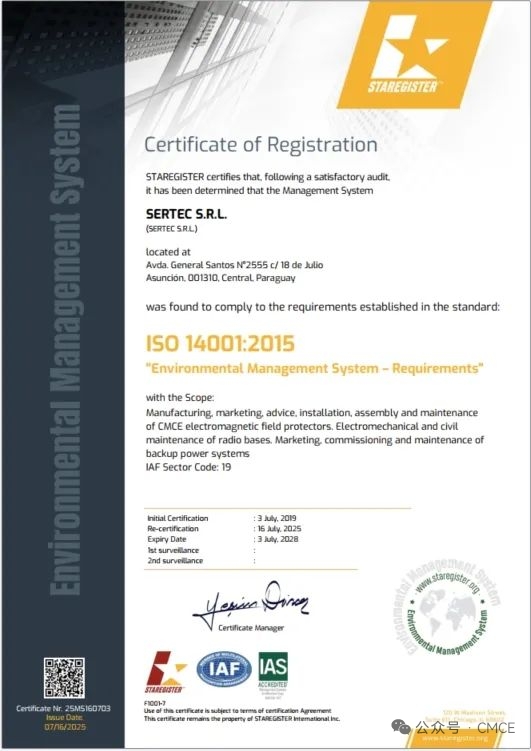Click the Re-certification date row

click(x=224, y=529)
